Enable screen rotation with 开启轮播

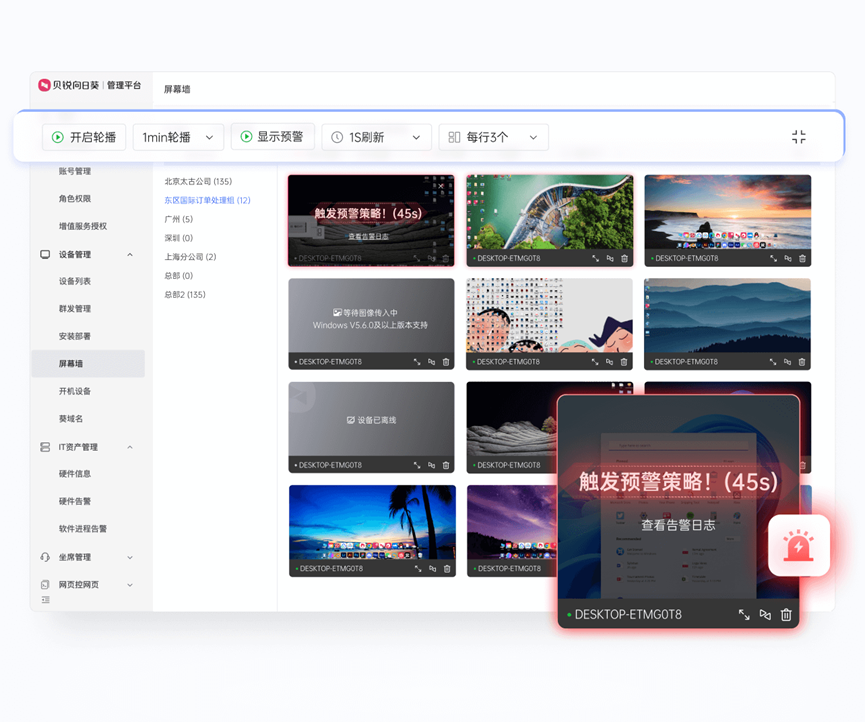tap(84, 136)
